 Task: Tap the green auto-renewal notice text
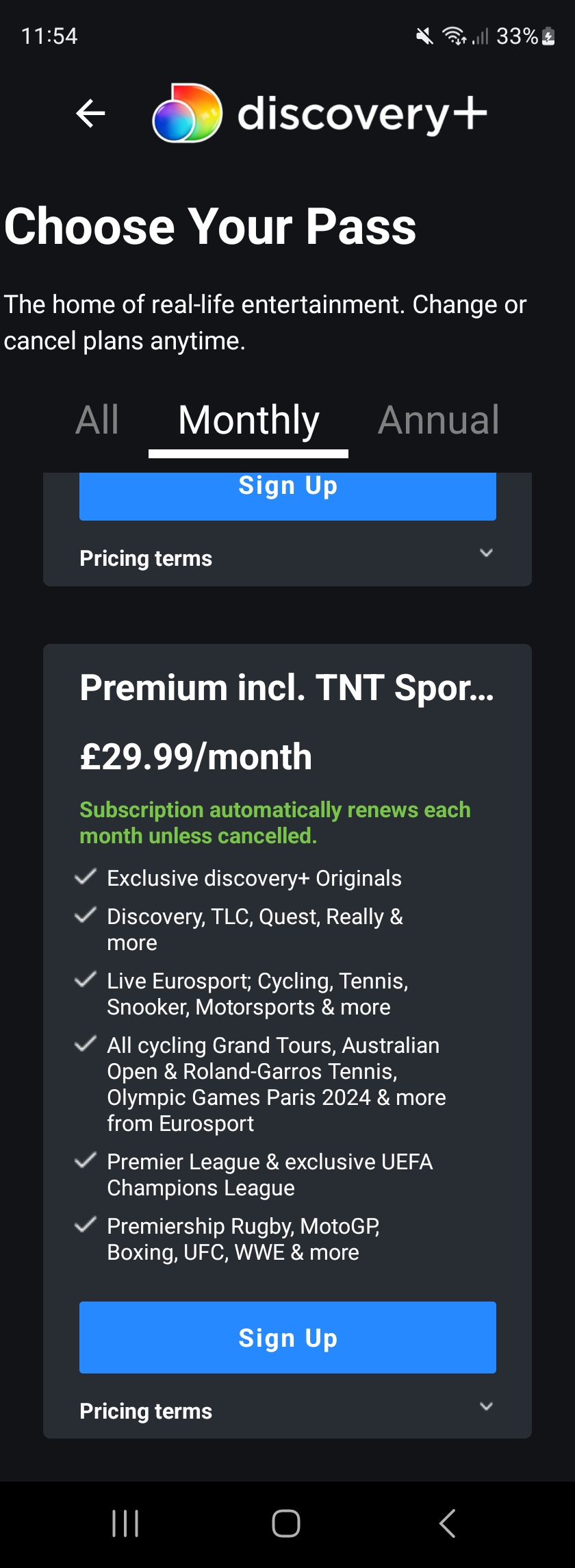[274, 821]
